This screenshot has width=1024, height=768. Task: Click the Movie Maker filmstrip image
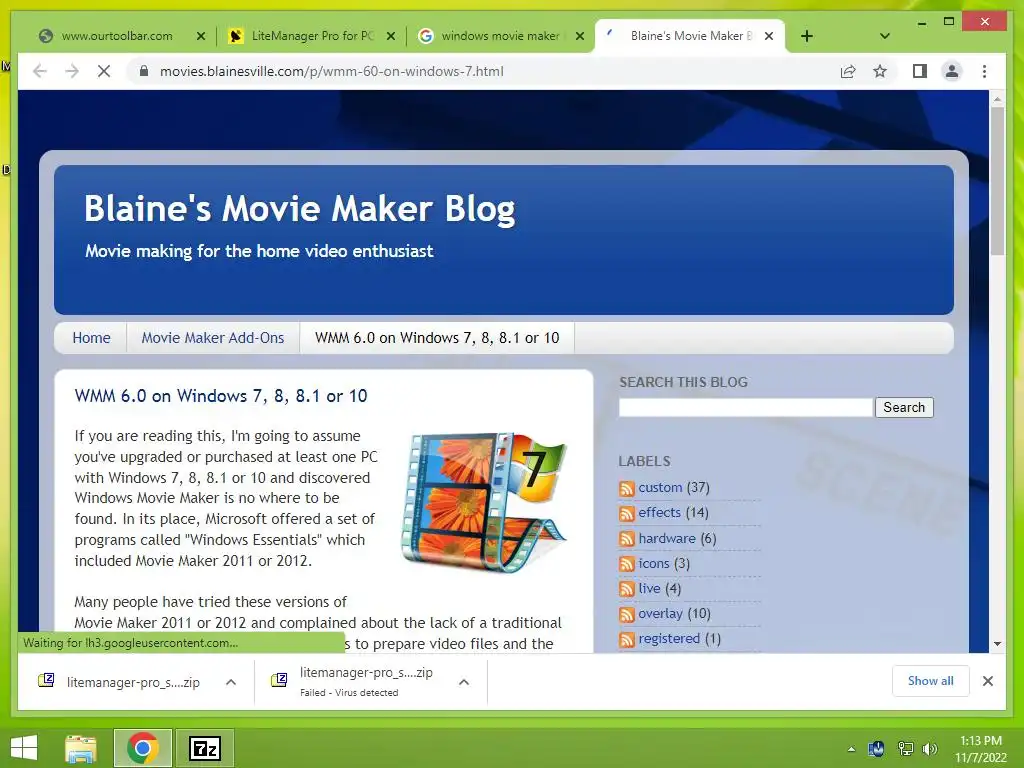click(484, 502)
